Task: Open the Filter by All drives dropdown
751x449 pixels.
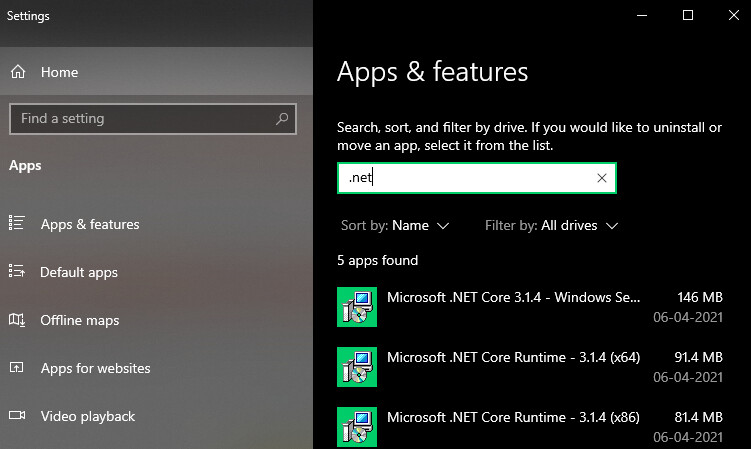Action: [x=551, y=226]
